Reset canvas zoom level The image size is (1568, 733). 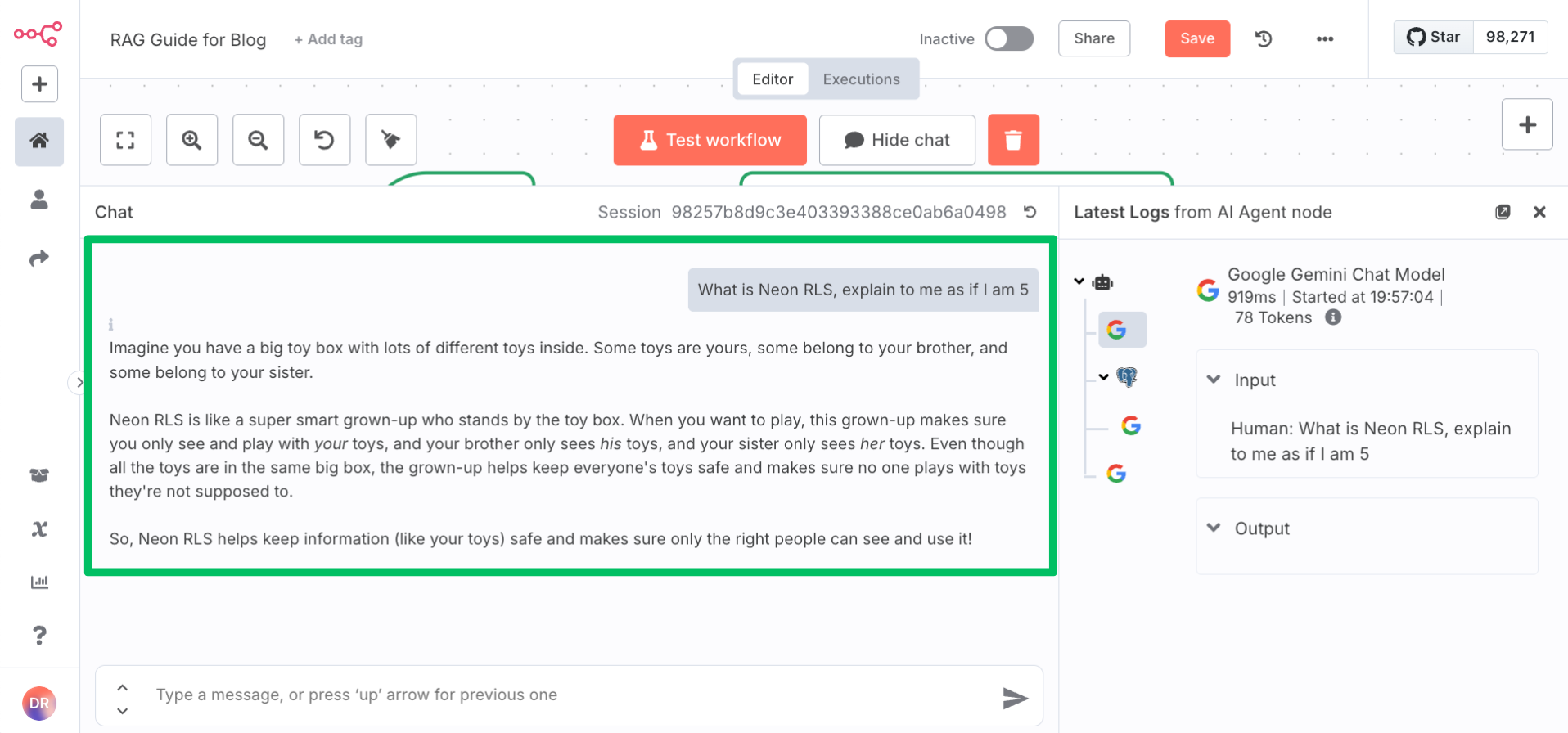pos(324,140)
